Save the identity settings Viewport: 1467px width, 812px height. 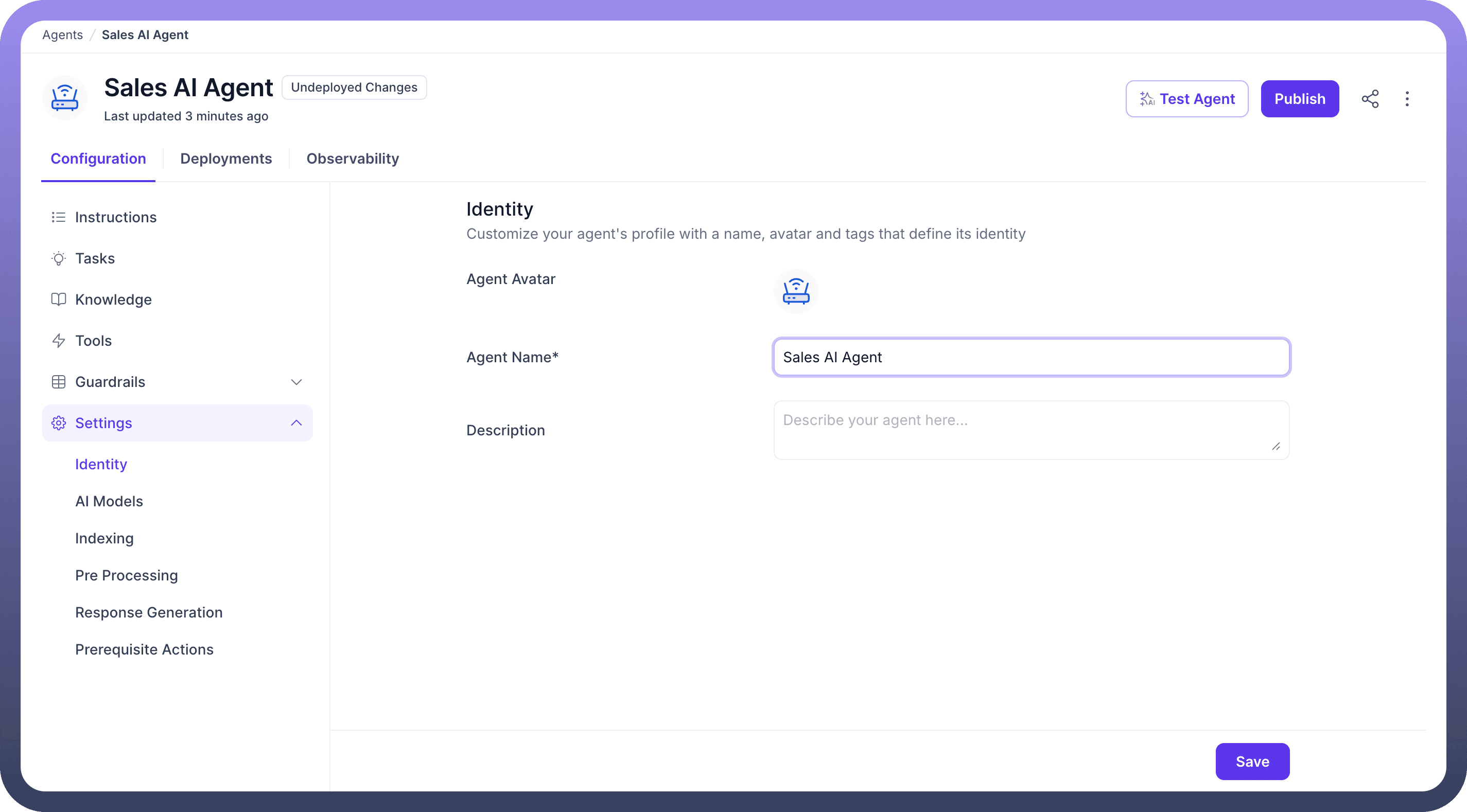[x=1252, y=762]
